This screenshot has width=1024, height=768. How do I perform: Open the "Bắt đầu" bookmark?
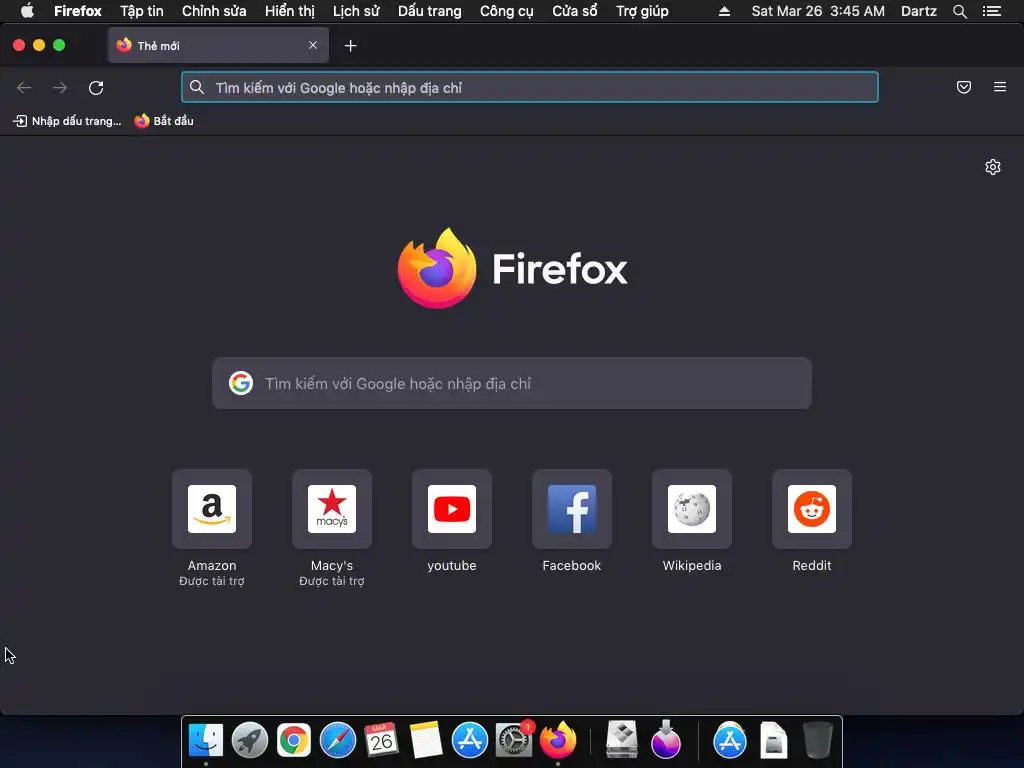(x=164, y=121)
